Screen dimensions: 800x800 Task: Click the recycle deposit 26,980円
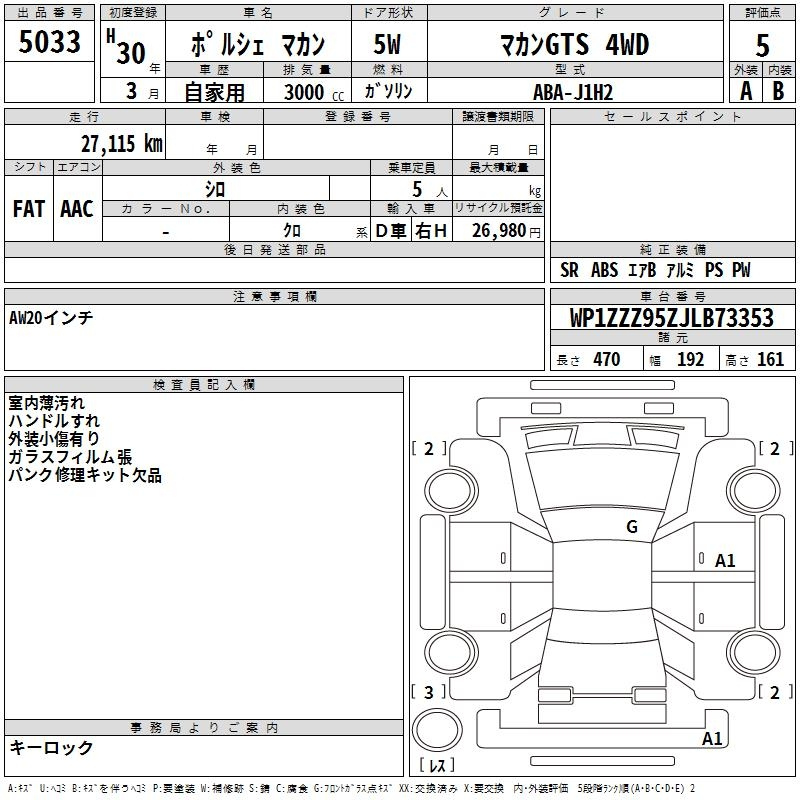(x=506, y=231)
